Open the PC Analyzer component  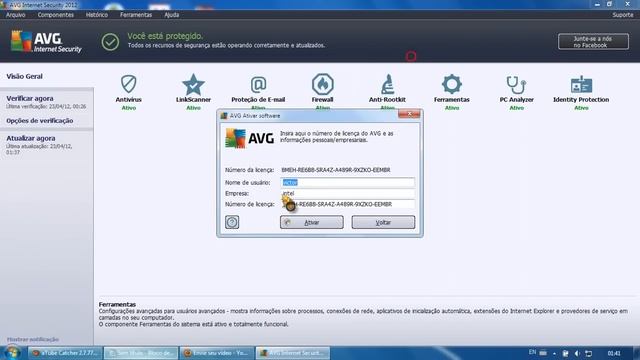(516, 88)
